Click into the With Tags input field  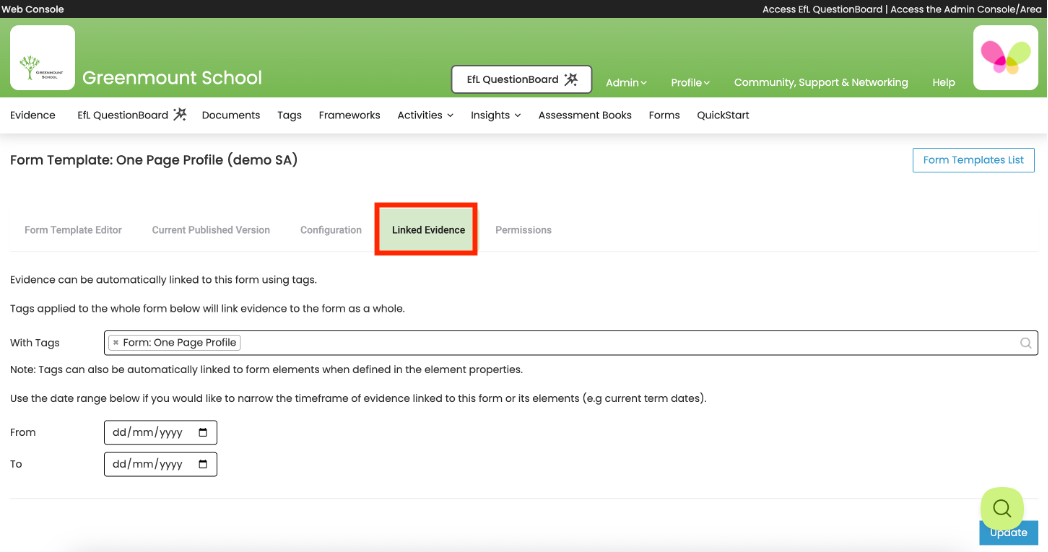tap(571, 343)
